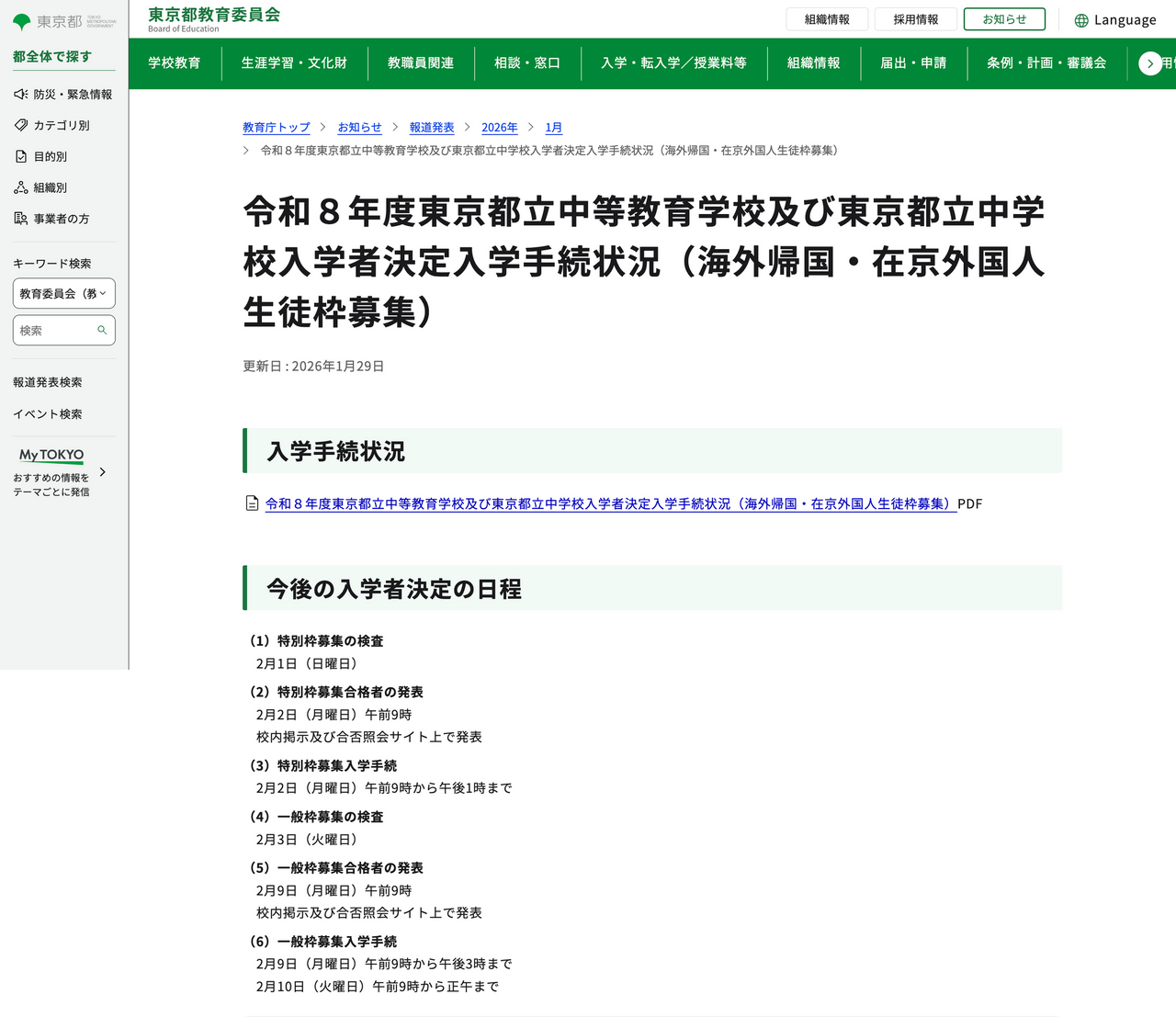Click the 採用情報 header button

point(916,19)
